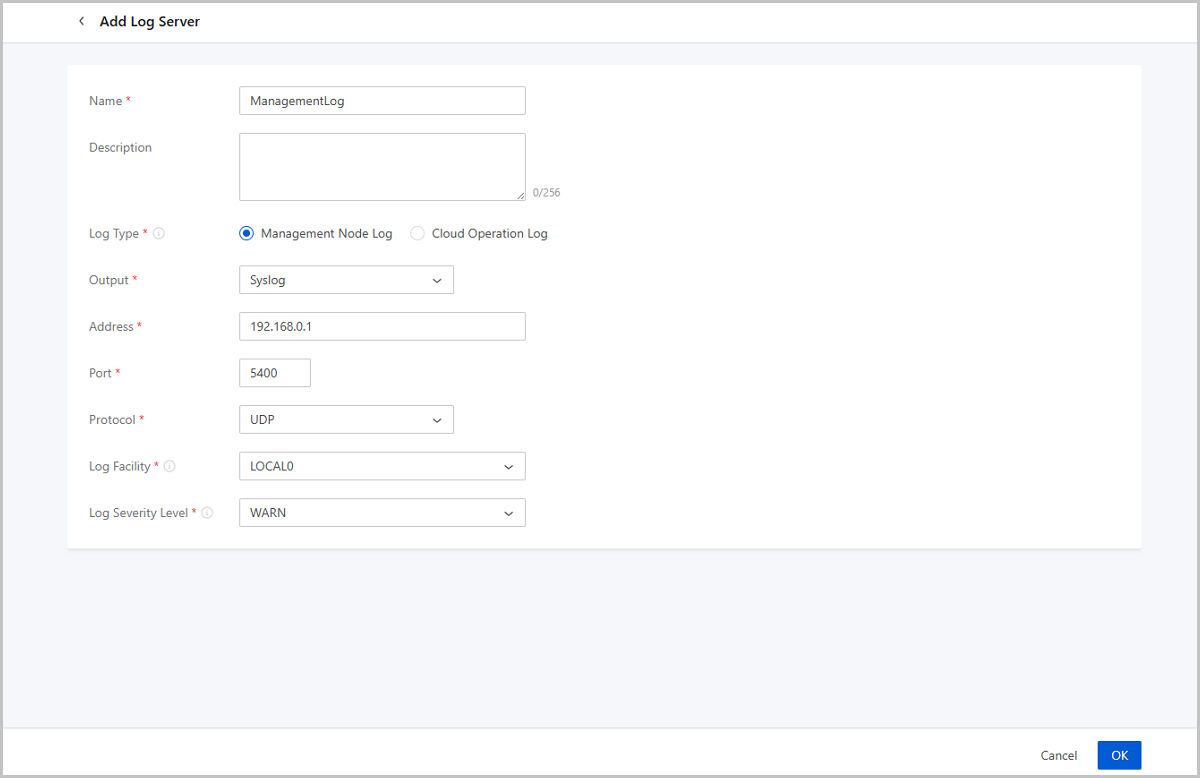The height and width of the screenshot is (778, 1200).
Task: Click the Address field with 192.168.0.1
Action: [x=382, y=326]
